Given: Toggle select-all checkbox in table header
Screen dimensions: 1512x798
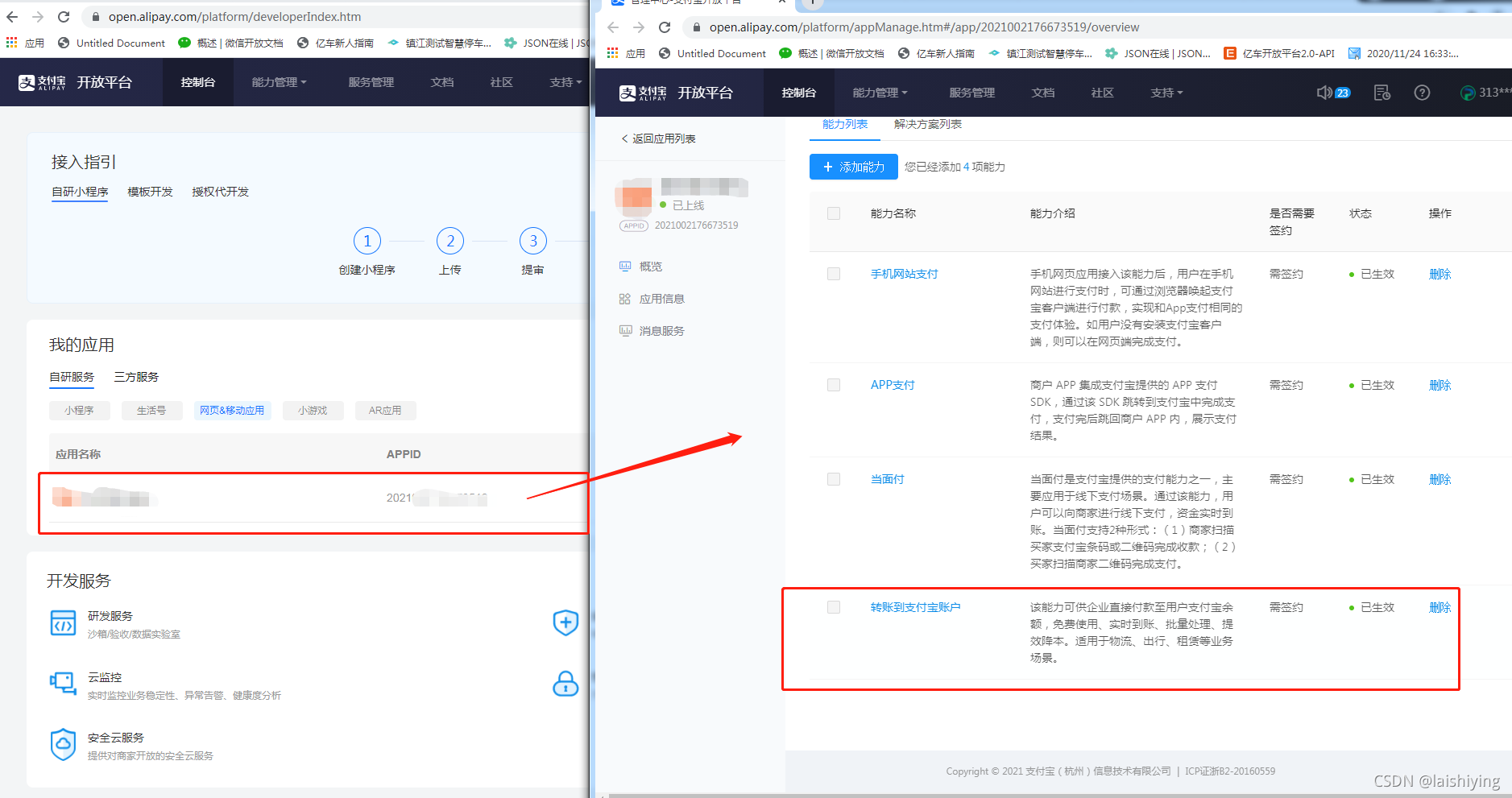Looking at the screenshot, I should click(834, 213).
